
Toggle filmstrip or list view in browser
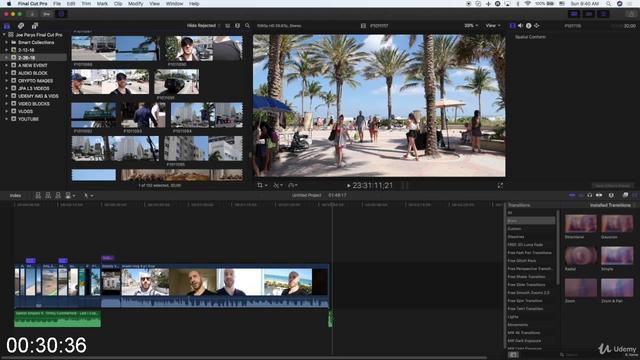point(228,26)
